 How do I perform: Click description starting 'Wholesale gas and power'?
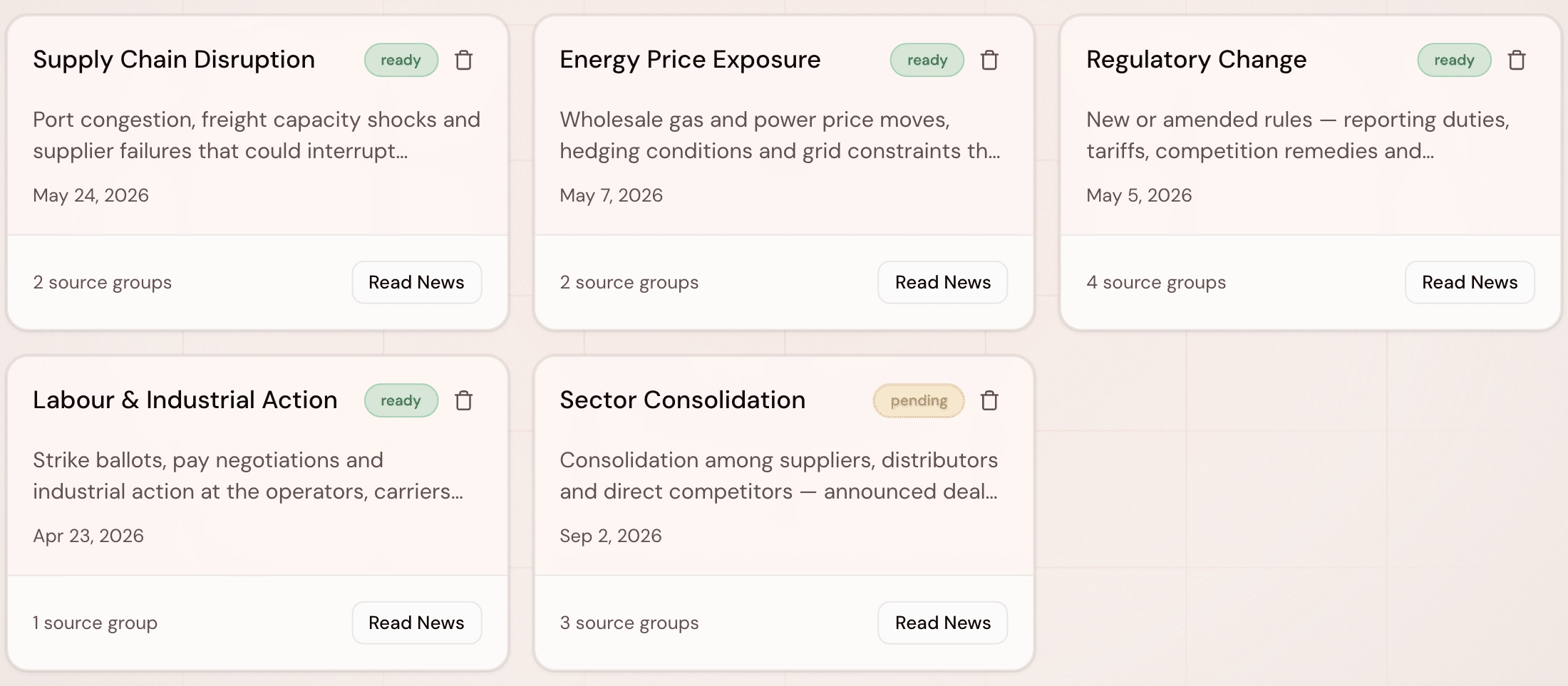click(780, 135)
